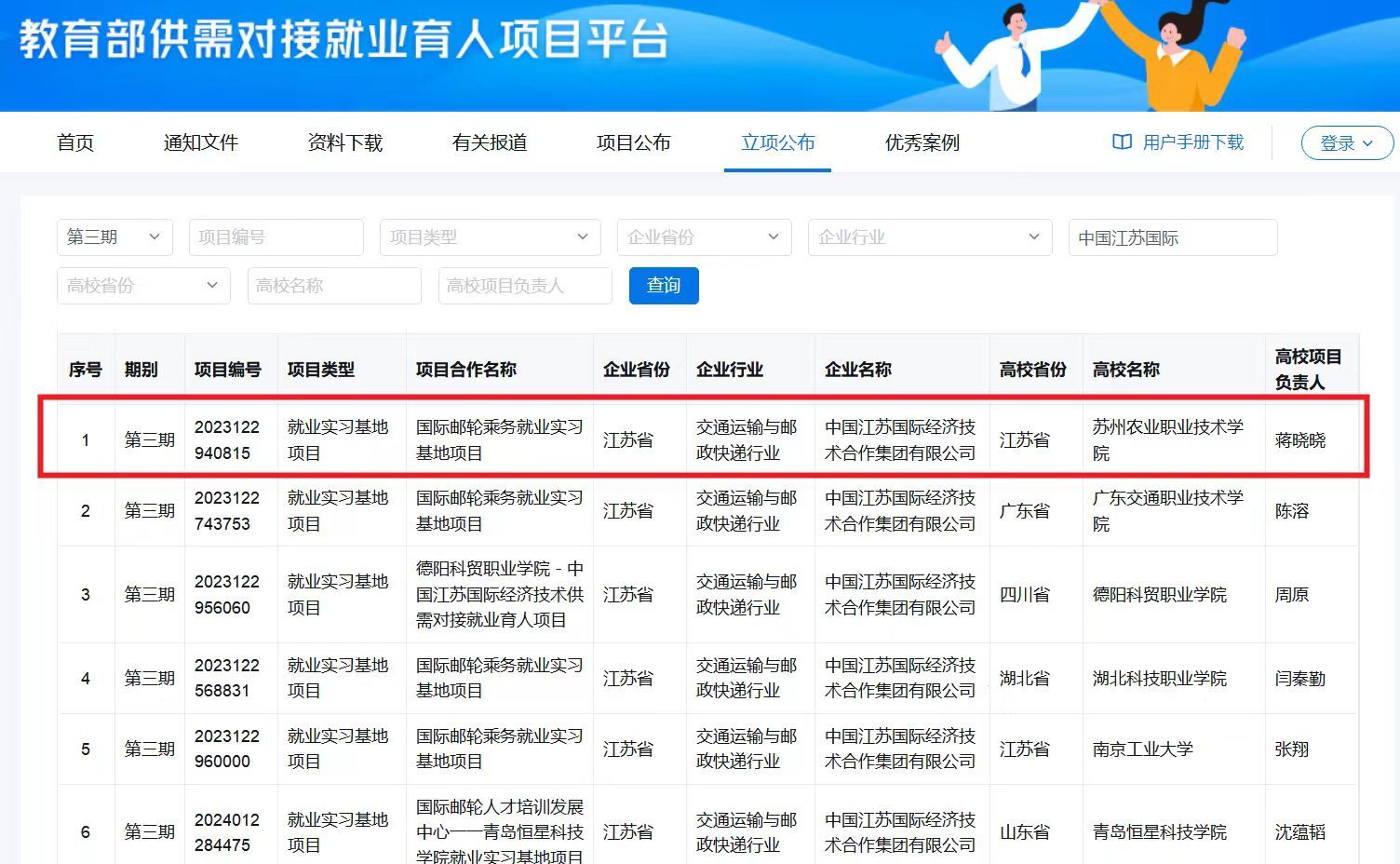Click 四川省 in the 高校省份 column
Screen dimensions: 1400x864
1025,595
